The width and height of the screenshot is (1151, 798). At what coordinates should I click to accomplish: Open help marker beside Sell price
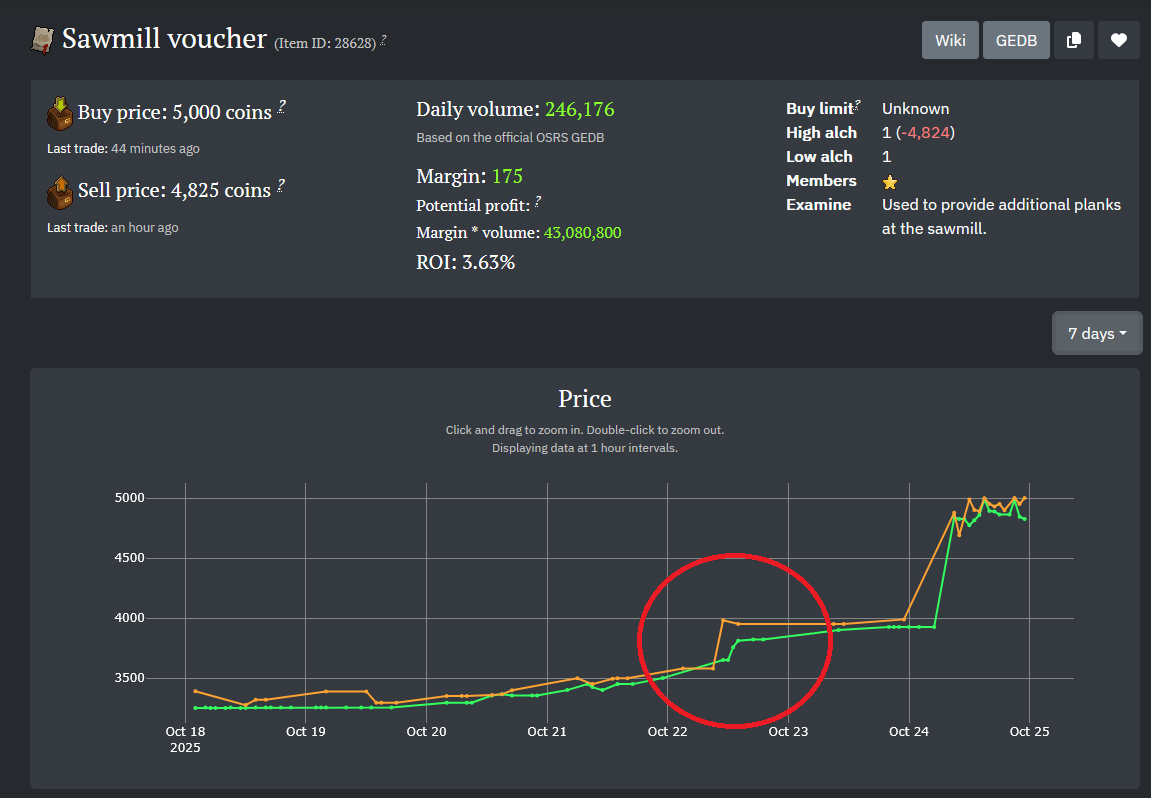pyautogui.click(x=280, y=186)
